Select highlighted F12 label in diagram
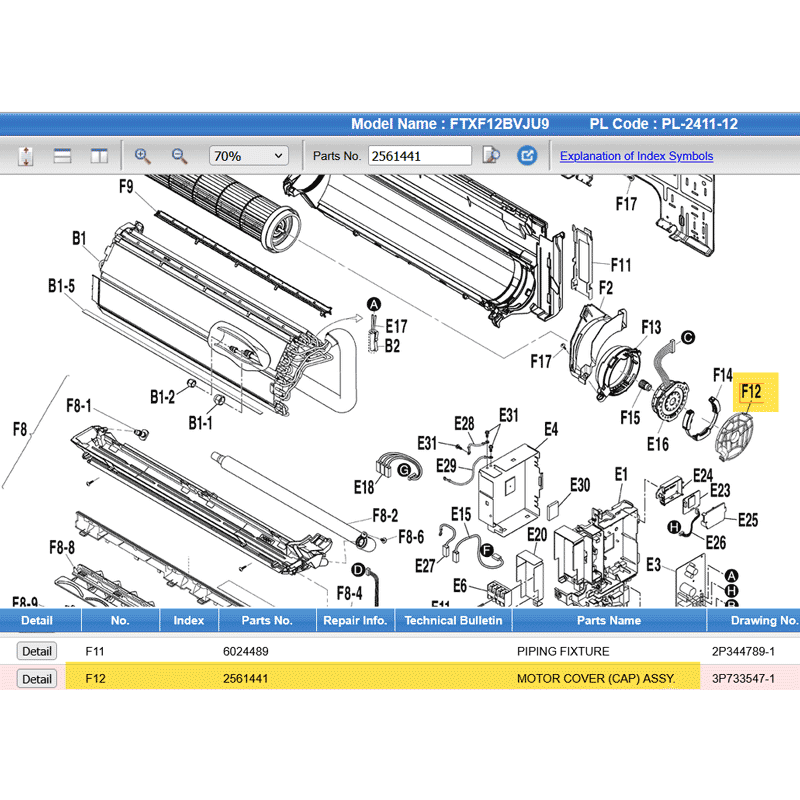The image size is (800, 800). coord(751,392)
